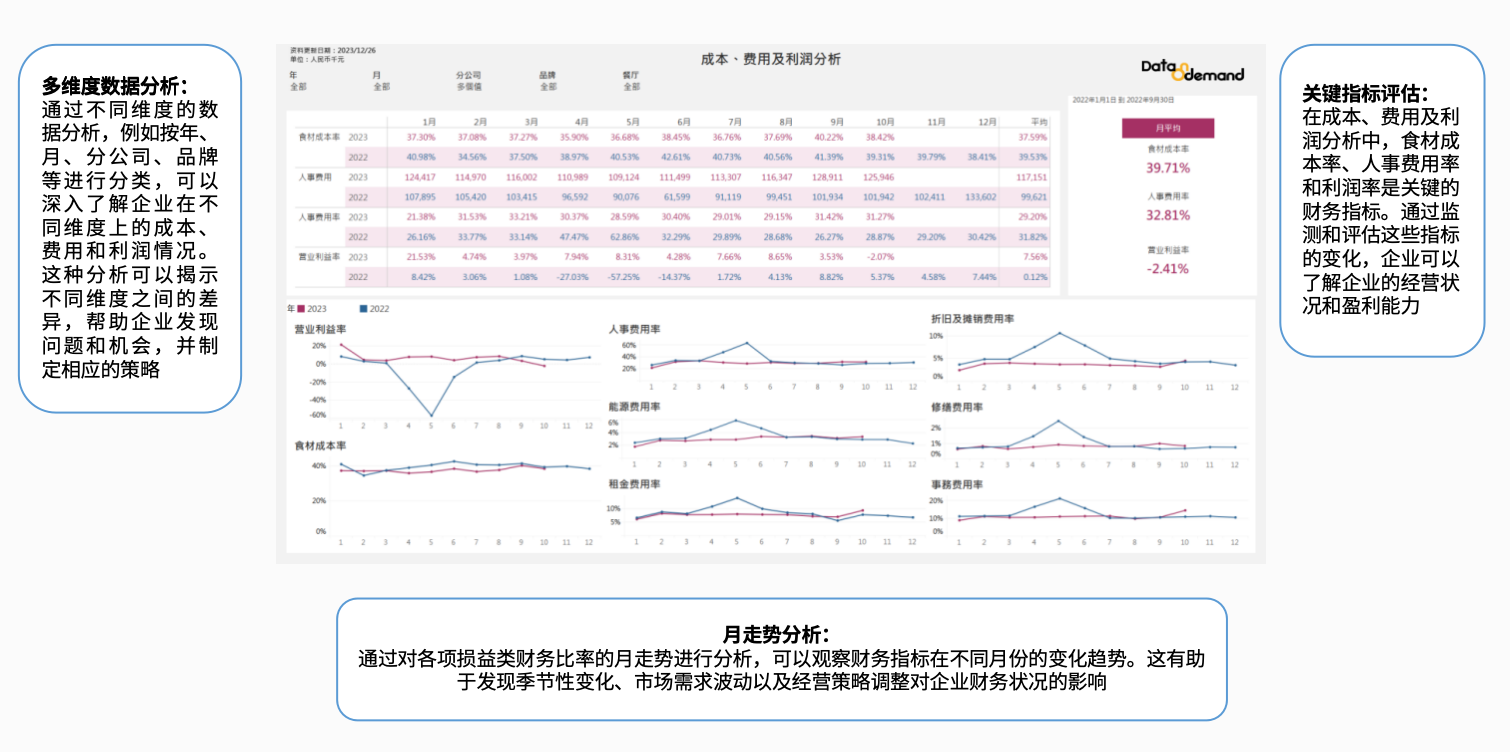Select the 月走势分析 callout box
The width and height of the screenshot is (1510, 752).
[782, 659]
